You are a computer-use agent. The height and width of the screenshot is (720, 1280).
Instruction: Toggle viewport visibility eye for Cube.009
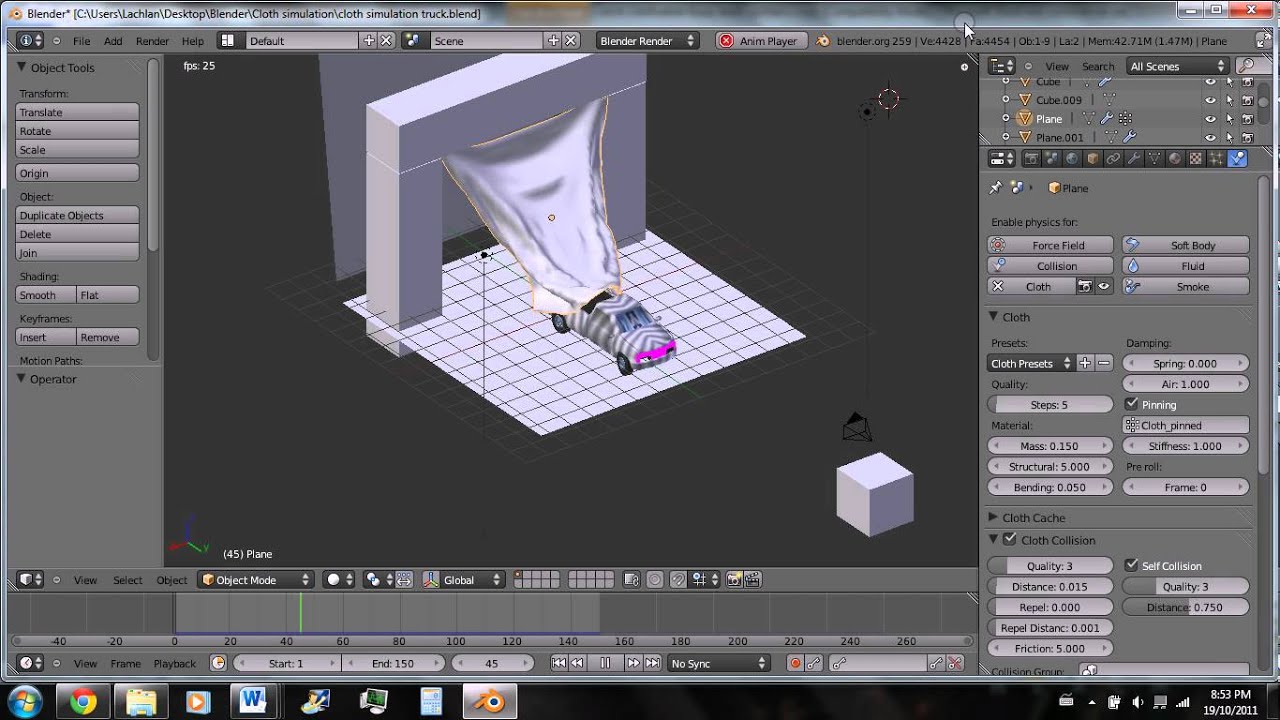1210,100
